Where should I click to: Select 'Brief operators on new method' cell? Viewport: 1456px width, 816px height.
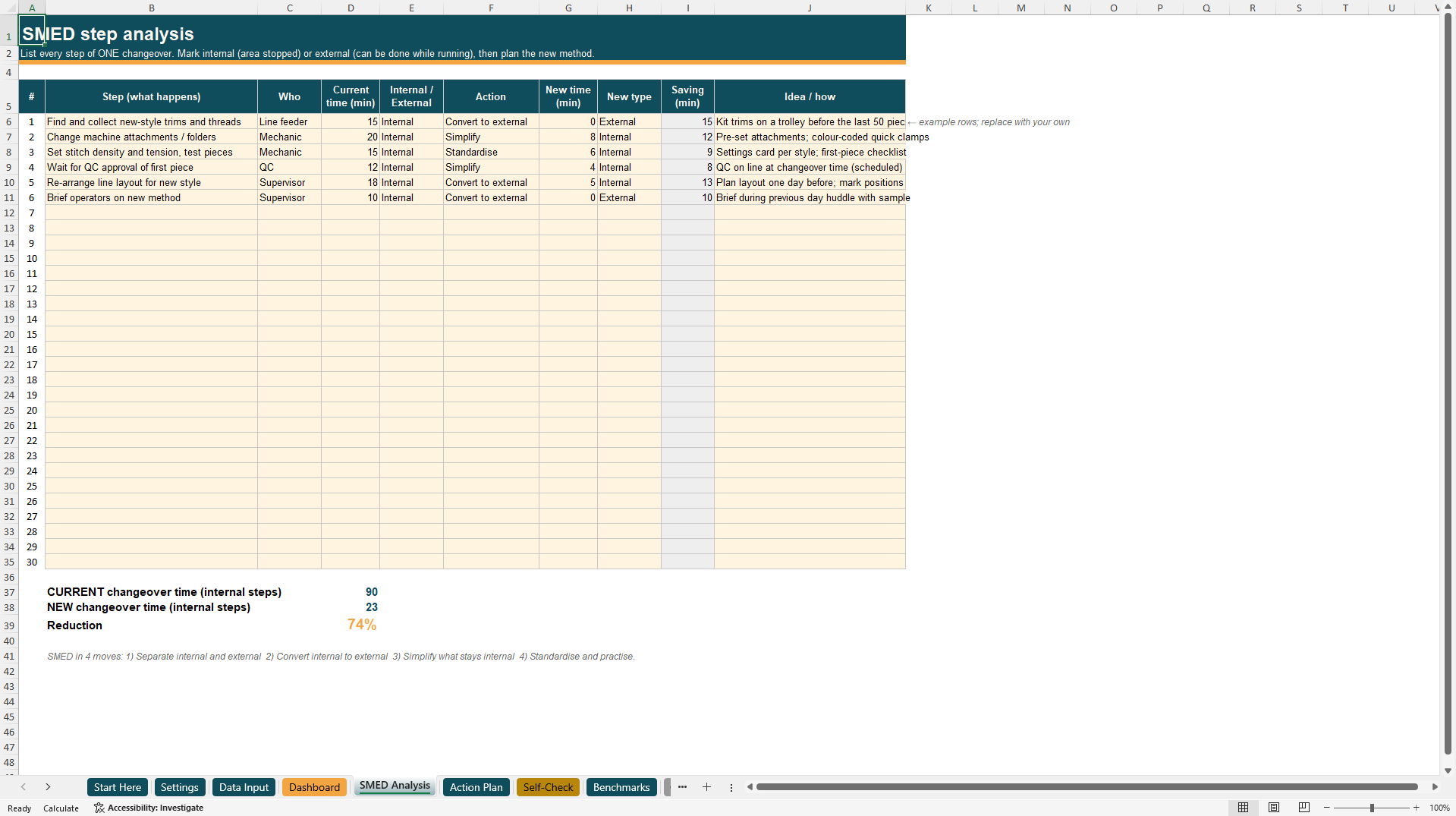point(151,197)
